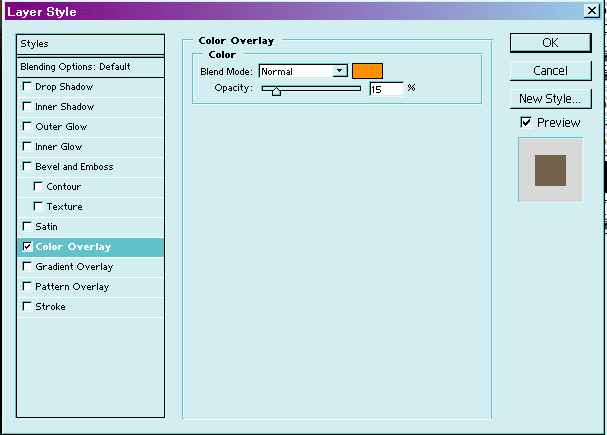The height and width of the screenshot is (435, 607).
Task: Toggle the Gradient Overlay checkbox
Action: [x=27, y=267]
